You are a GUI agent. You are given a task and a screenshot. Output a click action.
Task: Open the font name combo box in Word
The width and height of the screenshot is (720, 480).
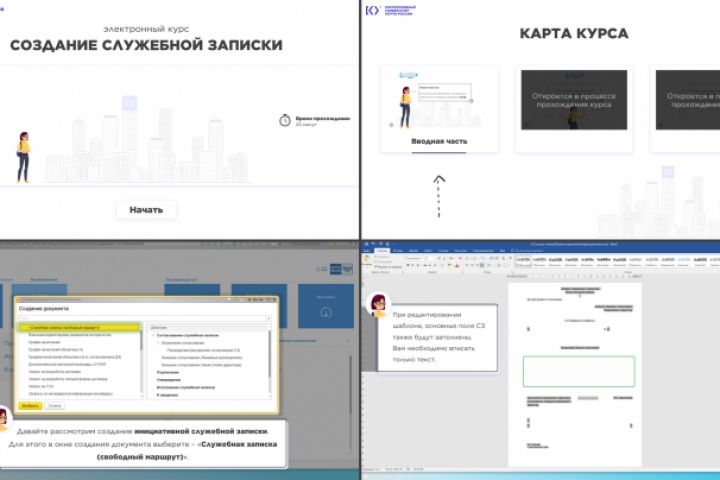pos(414,258)
